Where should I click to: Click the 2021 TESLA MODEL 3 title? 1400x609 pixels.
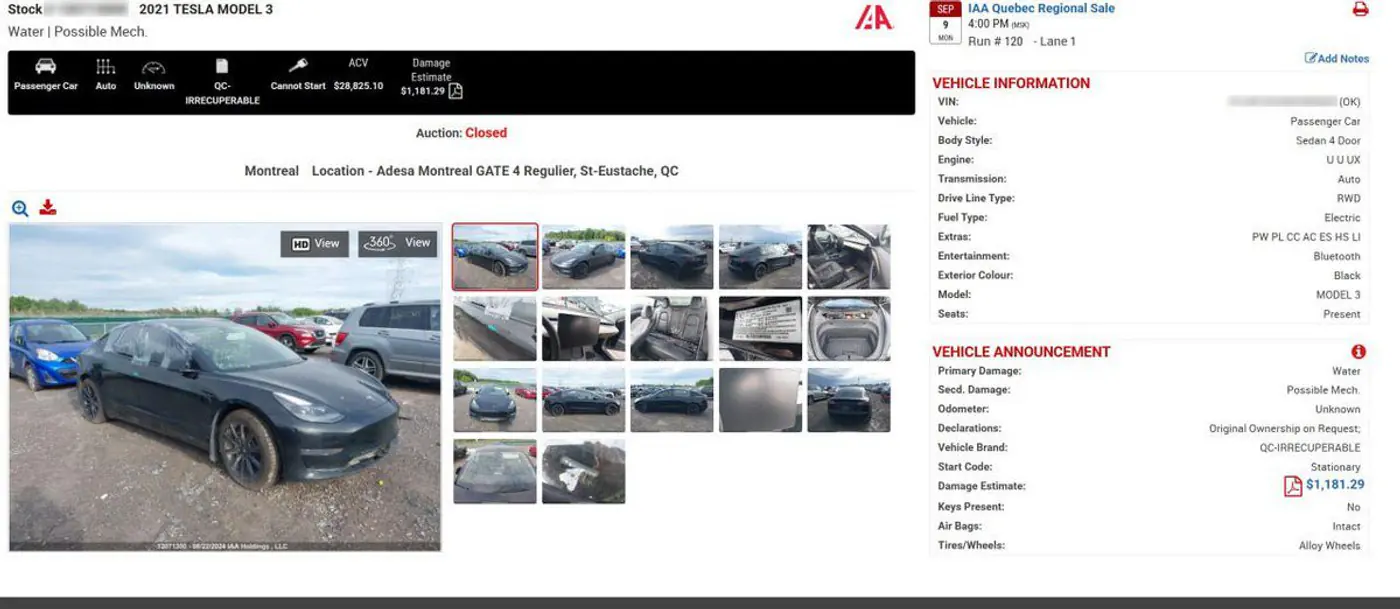tap(206, 9)
